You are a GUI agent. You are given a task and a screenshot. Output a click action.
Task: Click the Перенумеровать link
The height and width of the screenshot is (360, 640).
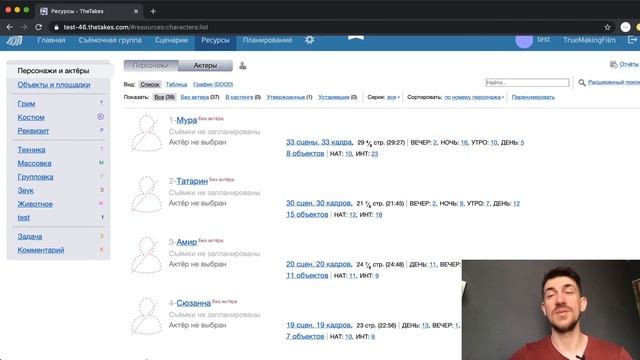(x=533, y=97)
